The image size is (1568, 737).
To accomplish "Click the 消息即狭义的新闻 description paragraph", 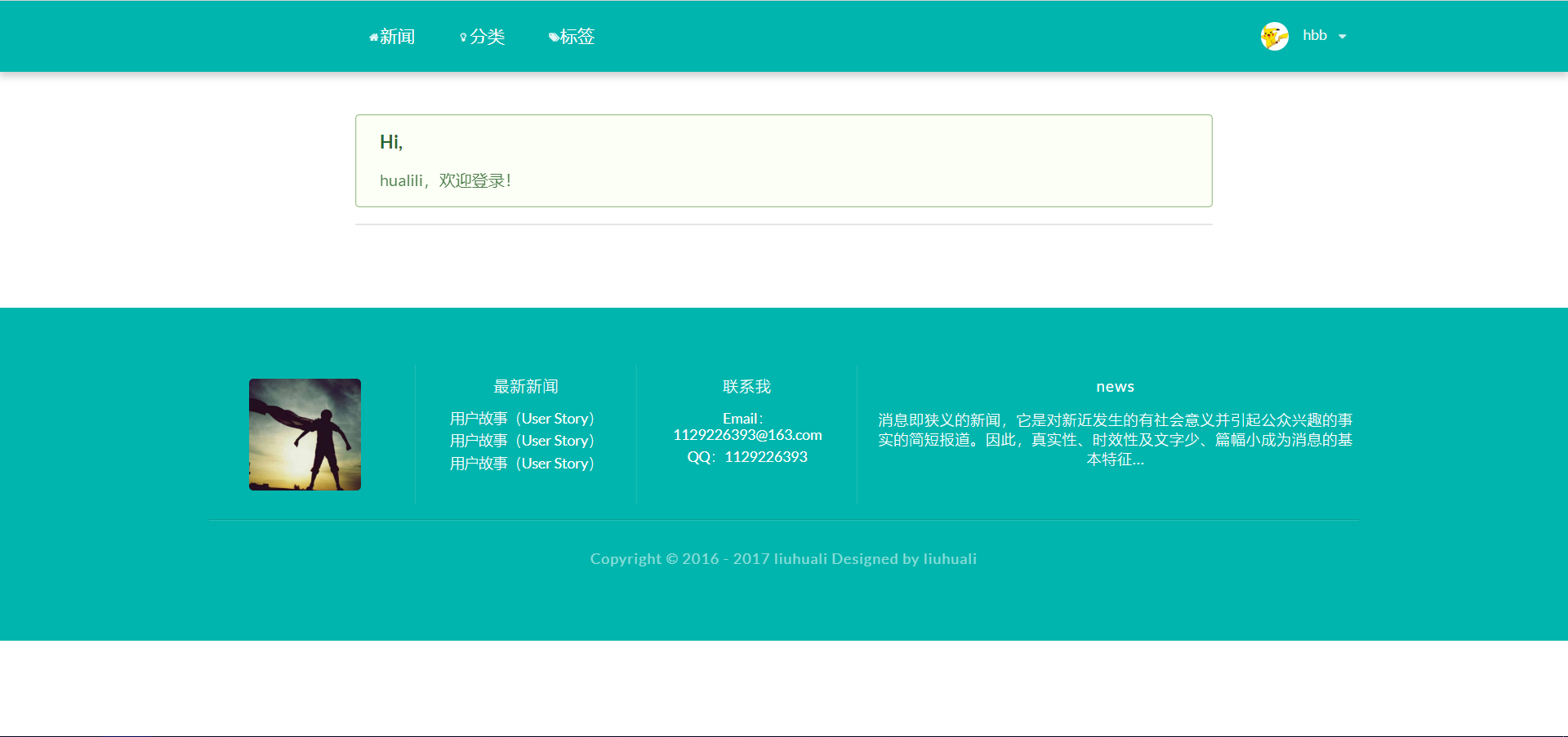I will tap(1115, 440).
